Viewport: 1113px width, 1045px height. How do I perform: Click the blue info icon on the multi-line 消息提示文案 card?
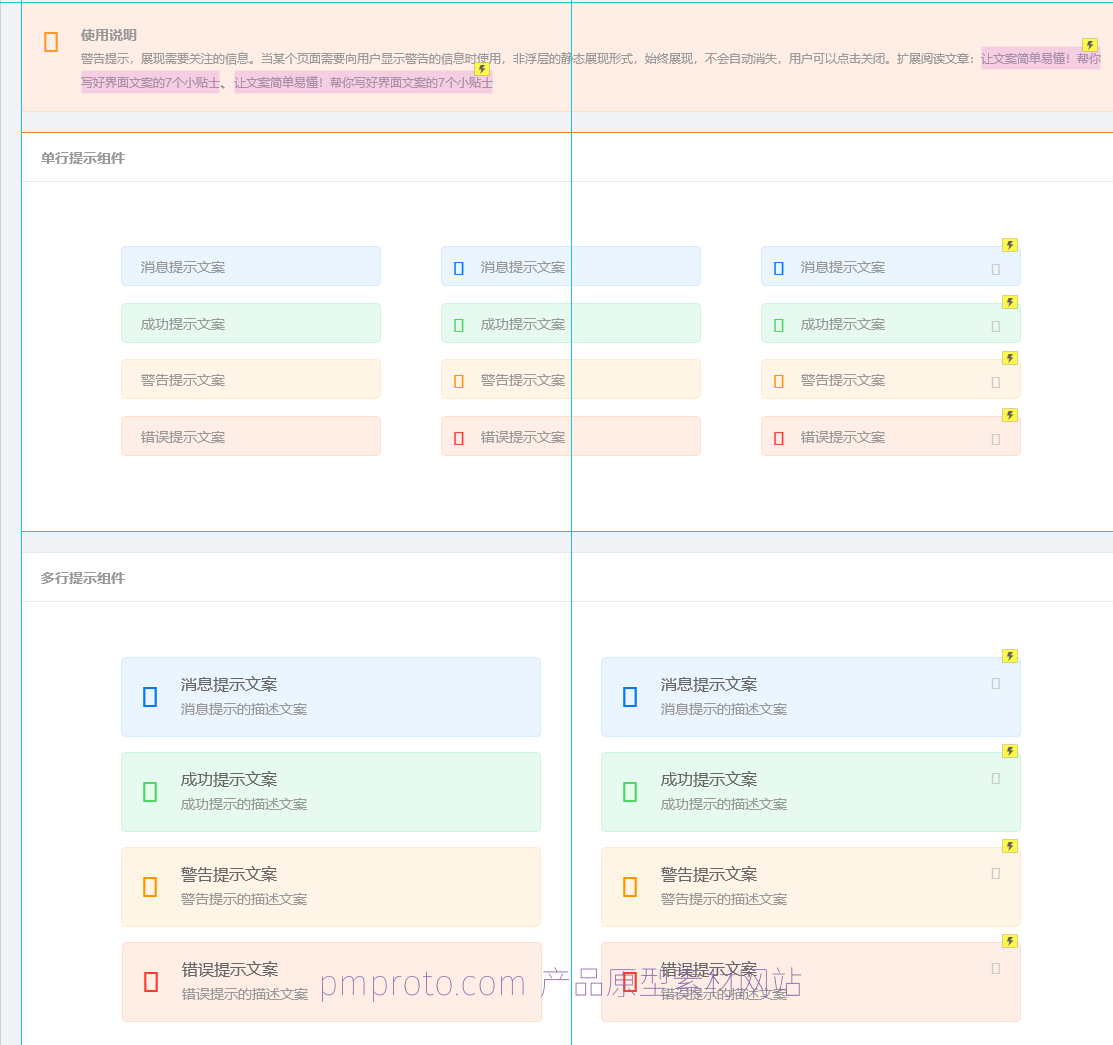point(151,696)
